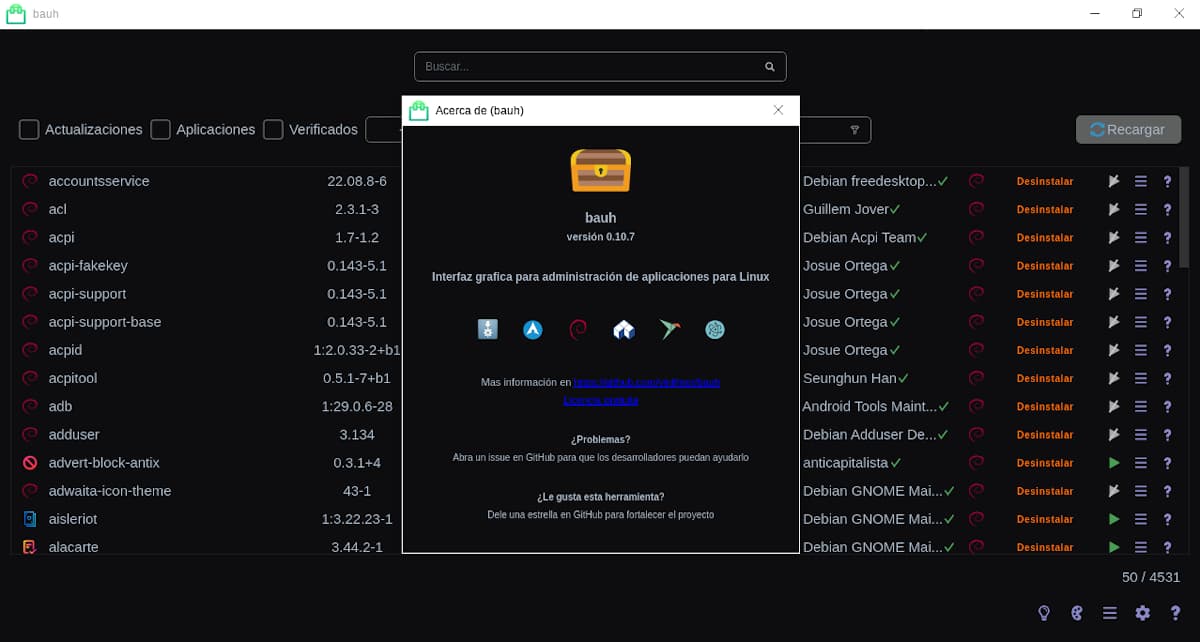Close the Acerca de (bauh) dialog
Viewport: 1200px width, 642px height.
click(778, 110)
